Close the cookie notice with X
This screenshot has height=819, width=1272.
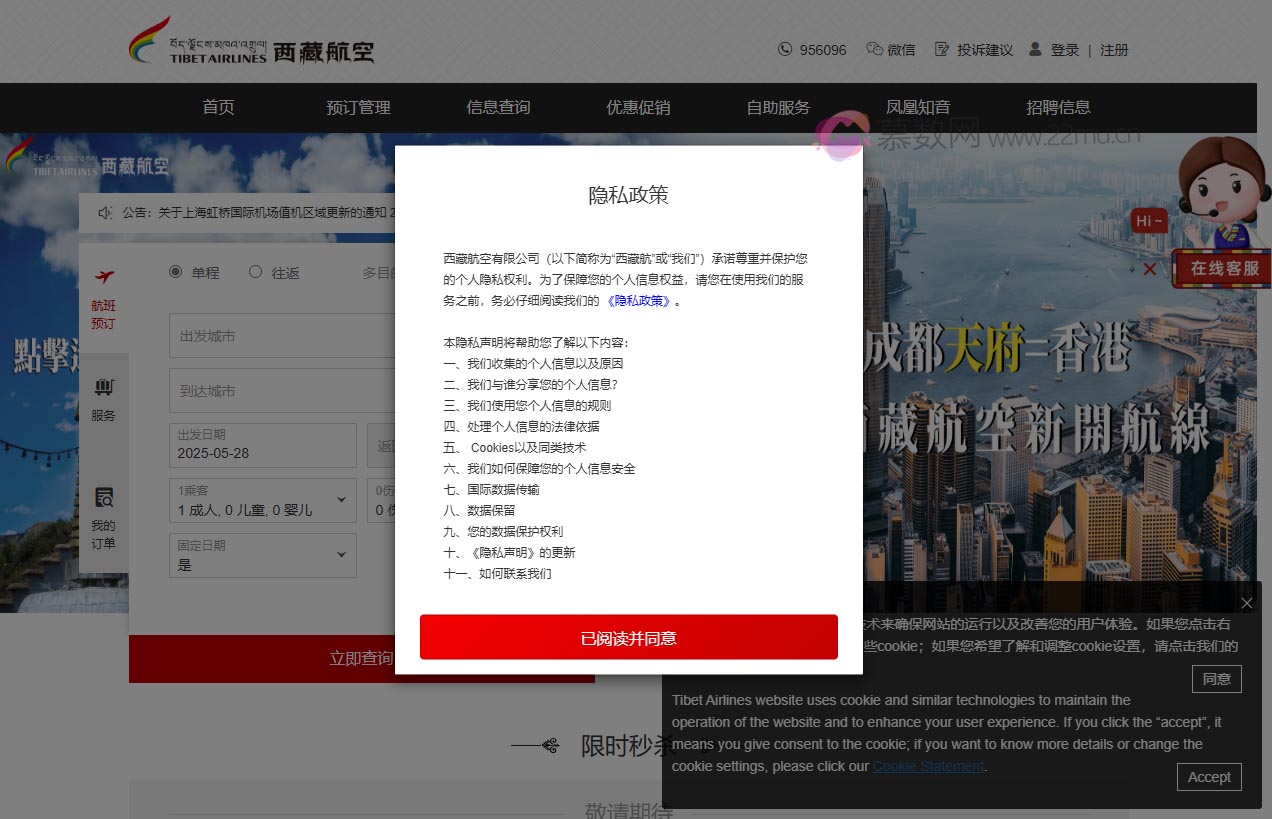point(1246,603)
